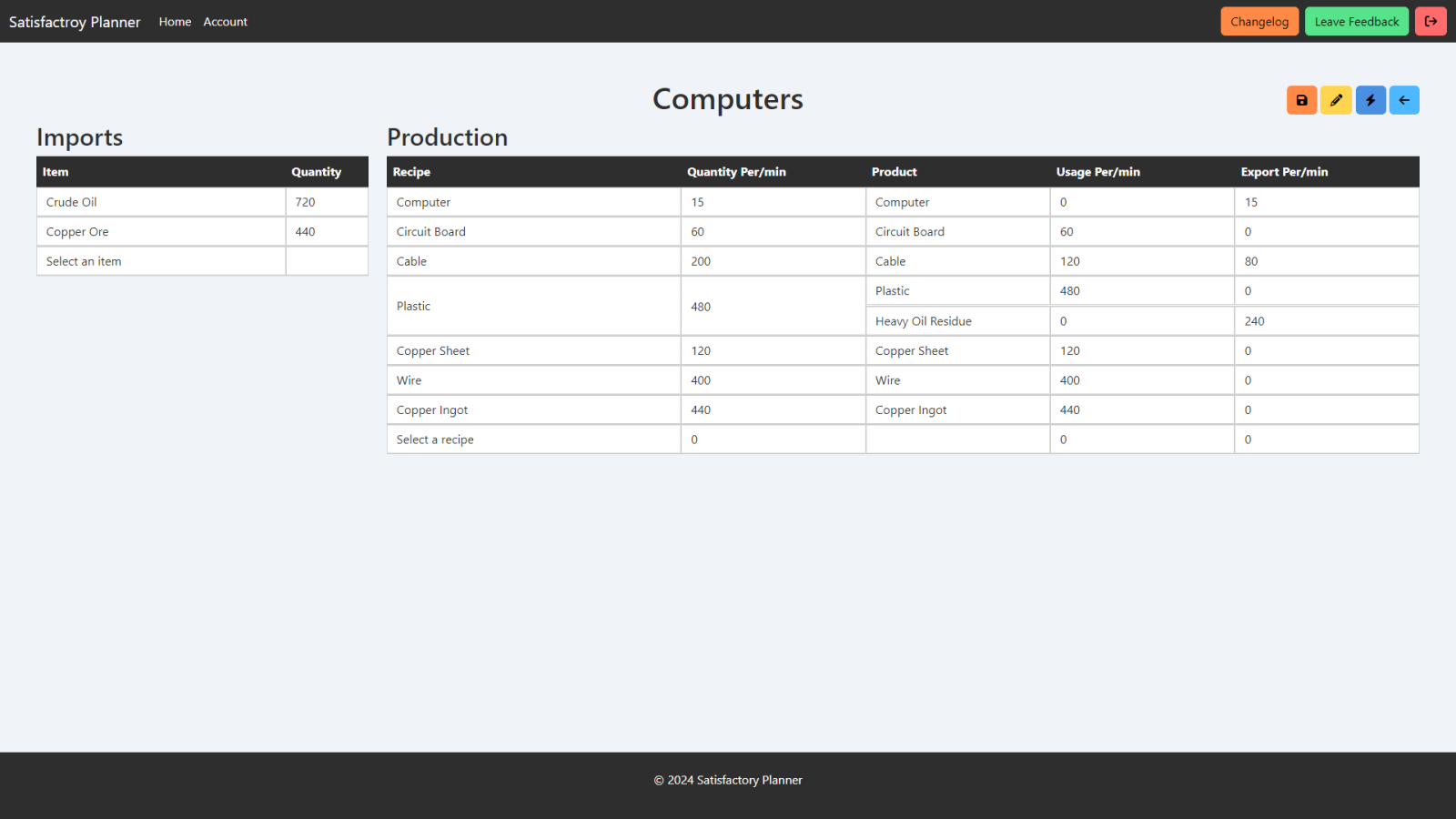Click the Satisfactroy Planner brand link

[x=75, y=22]
